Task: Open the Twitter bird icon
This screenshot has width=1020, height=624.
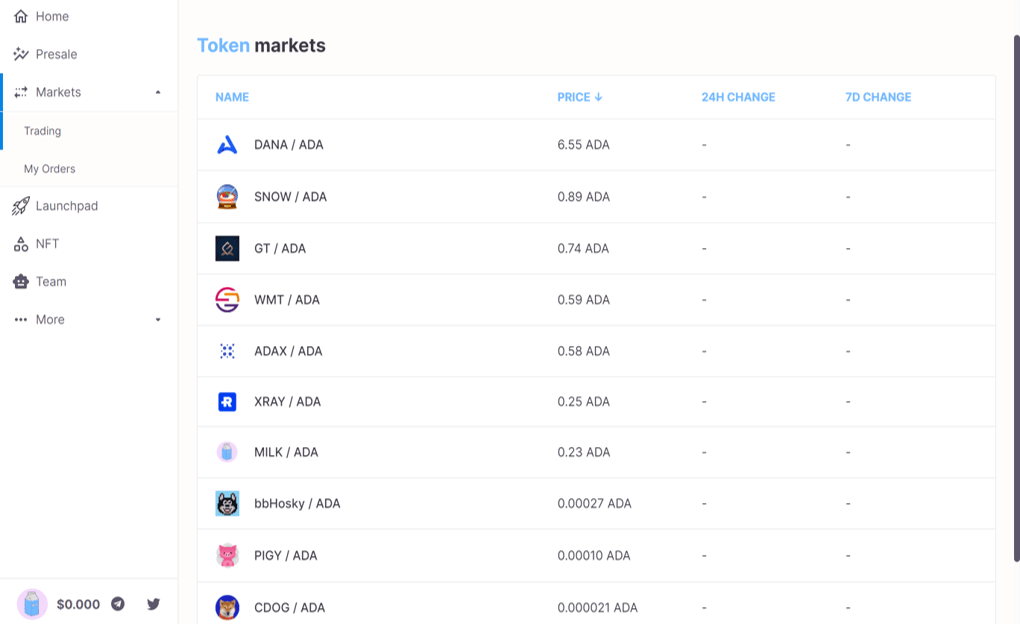Action: point(153,604)
